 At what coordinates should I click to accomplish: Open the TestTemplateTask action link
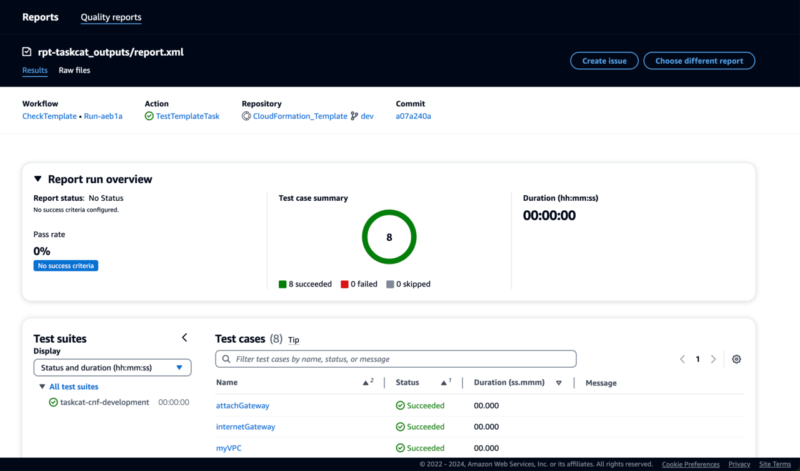(188, 116)
